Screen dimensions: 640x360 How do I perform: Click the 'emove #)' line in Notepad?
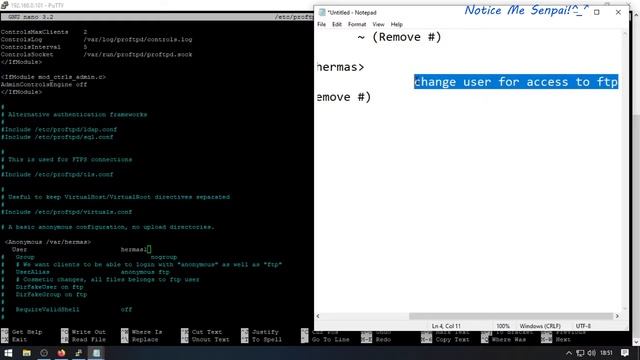[x=344, y=97]
